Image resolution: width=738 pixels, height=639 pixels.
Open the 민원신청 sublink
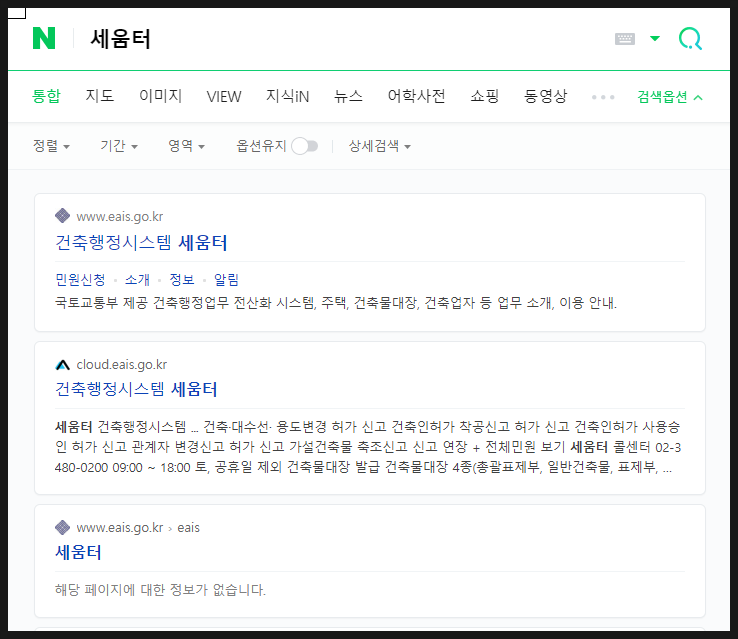click(80, 280)
